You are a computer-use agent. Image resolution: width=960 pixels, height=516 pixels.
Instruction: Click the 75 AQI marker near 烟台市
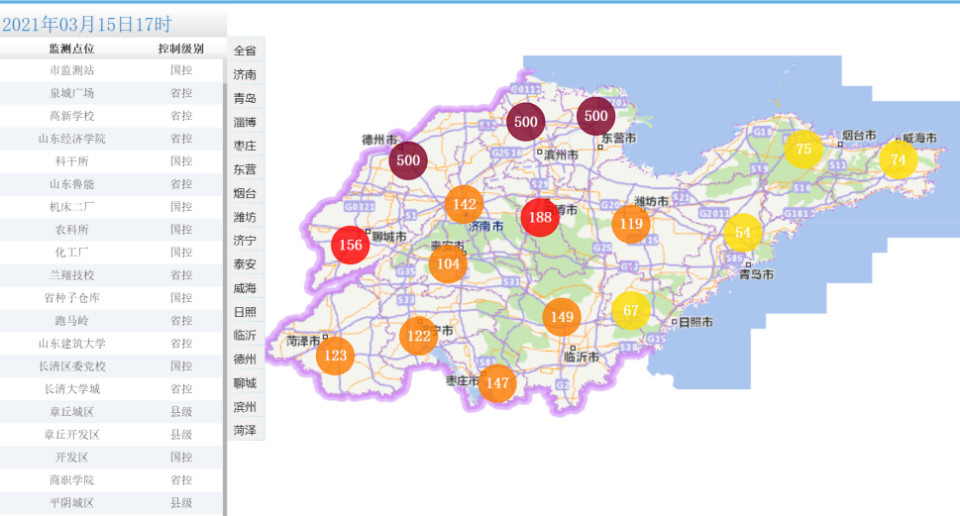[804, 149]
